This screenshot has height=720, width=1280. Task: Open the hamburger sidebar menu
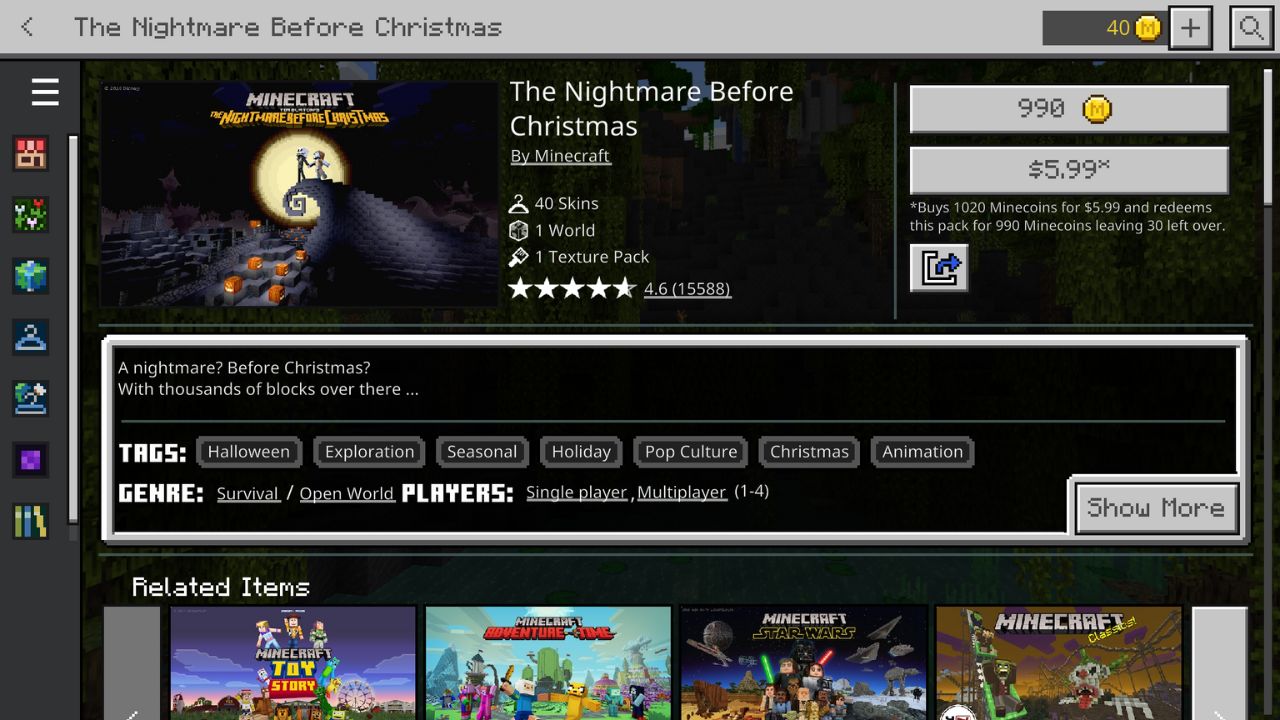45,93
